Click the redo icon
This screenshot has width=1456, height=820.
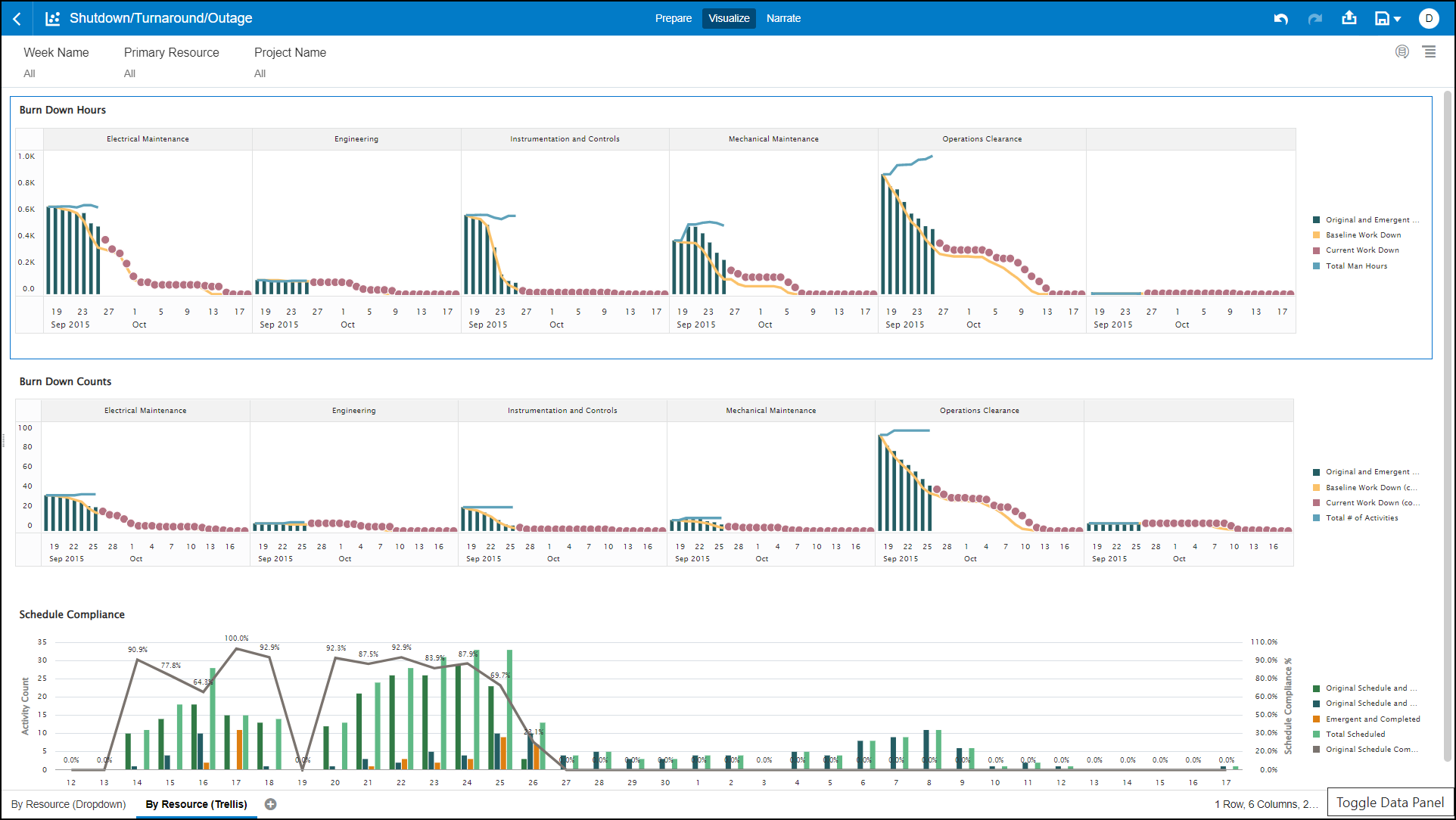coord(1315,18)
